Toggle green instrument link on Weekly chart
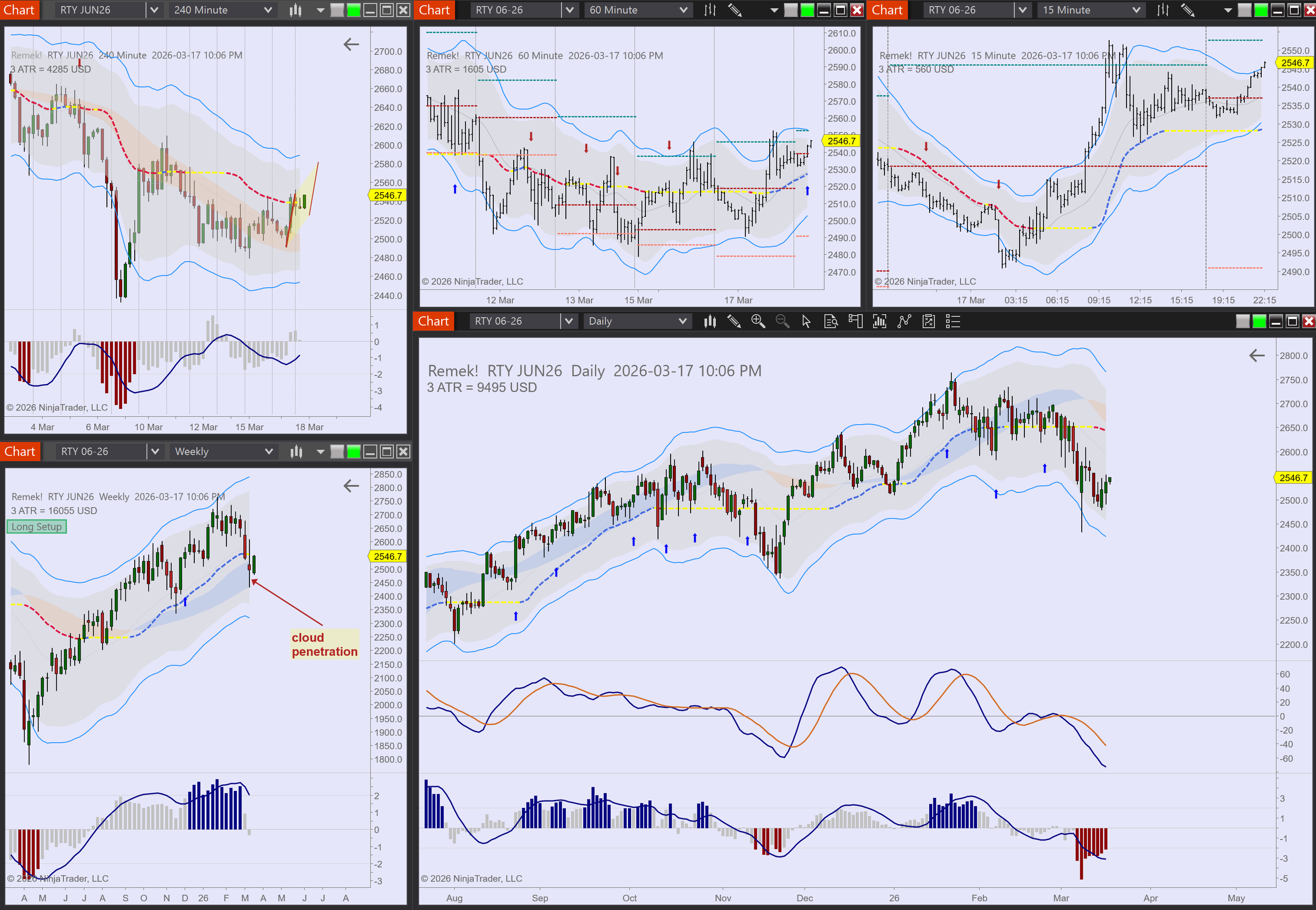This screenshot has height=910, width=1316. click(x=354, y=452)
